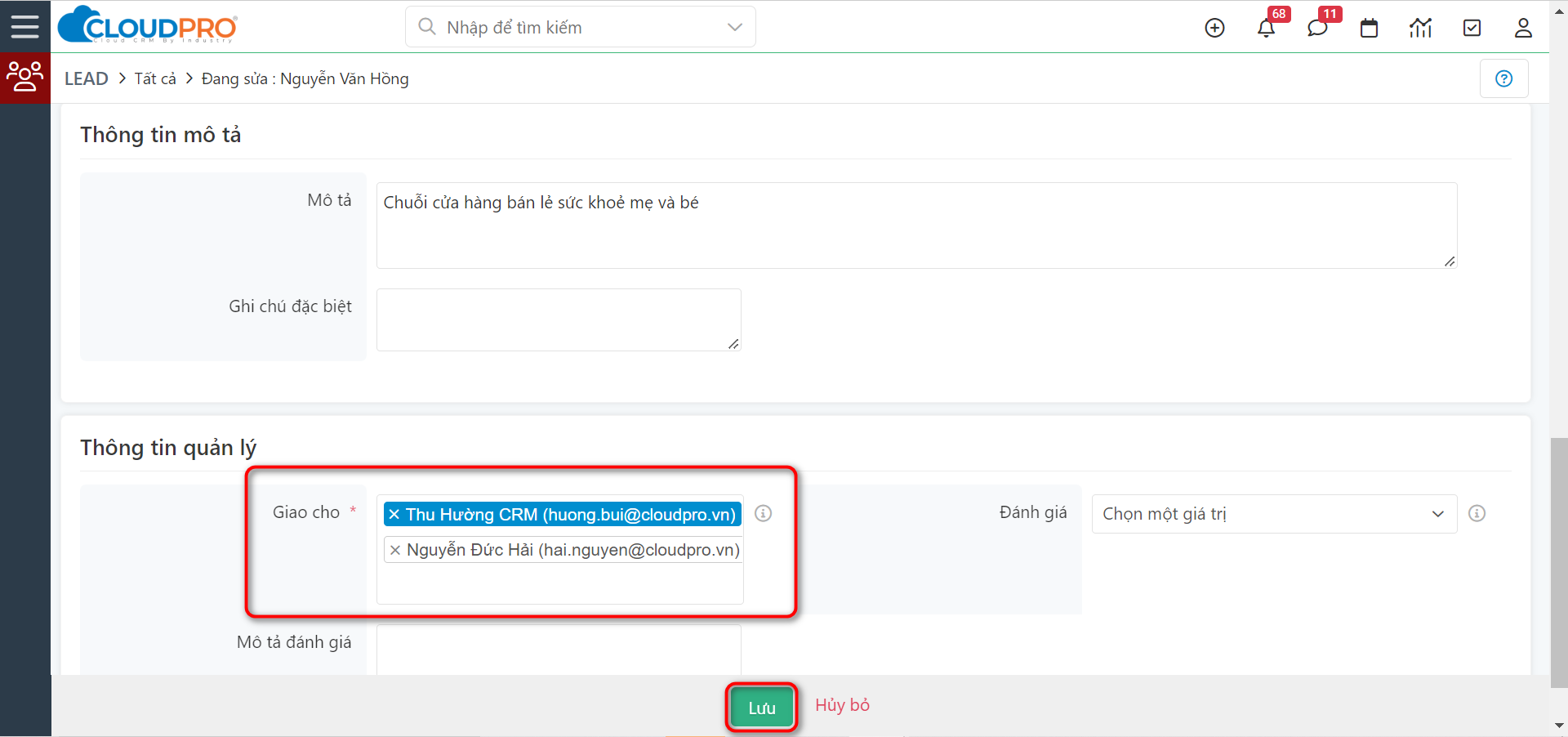Remove Thu Hường CRM from assignees

coord(394,514)
